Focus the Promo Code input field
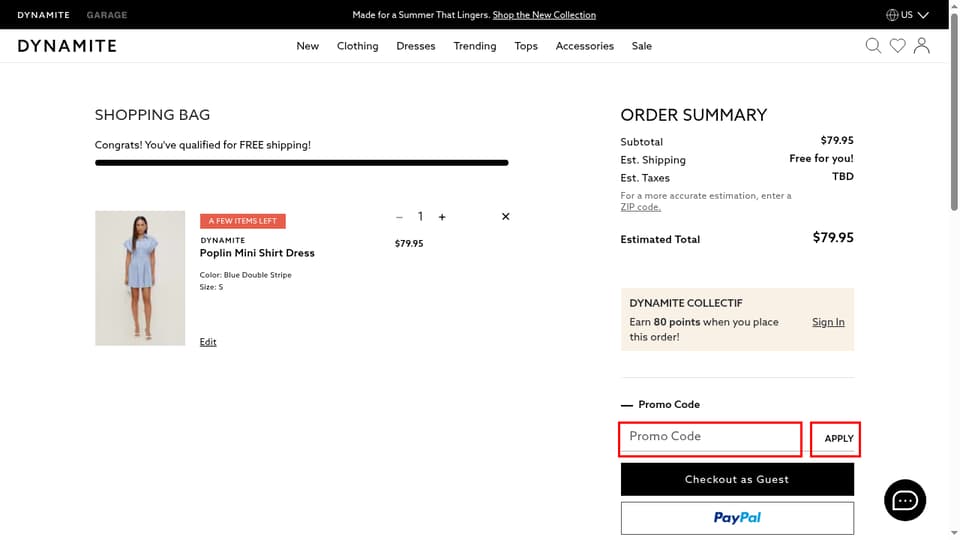The image size is (960, 540). point(710,438)
